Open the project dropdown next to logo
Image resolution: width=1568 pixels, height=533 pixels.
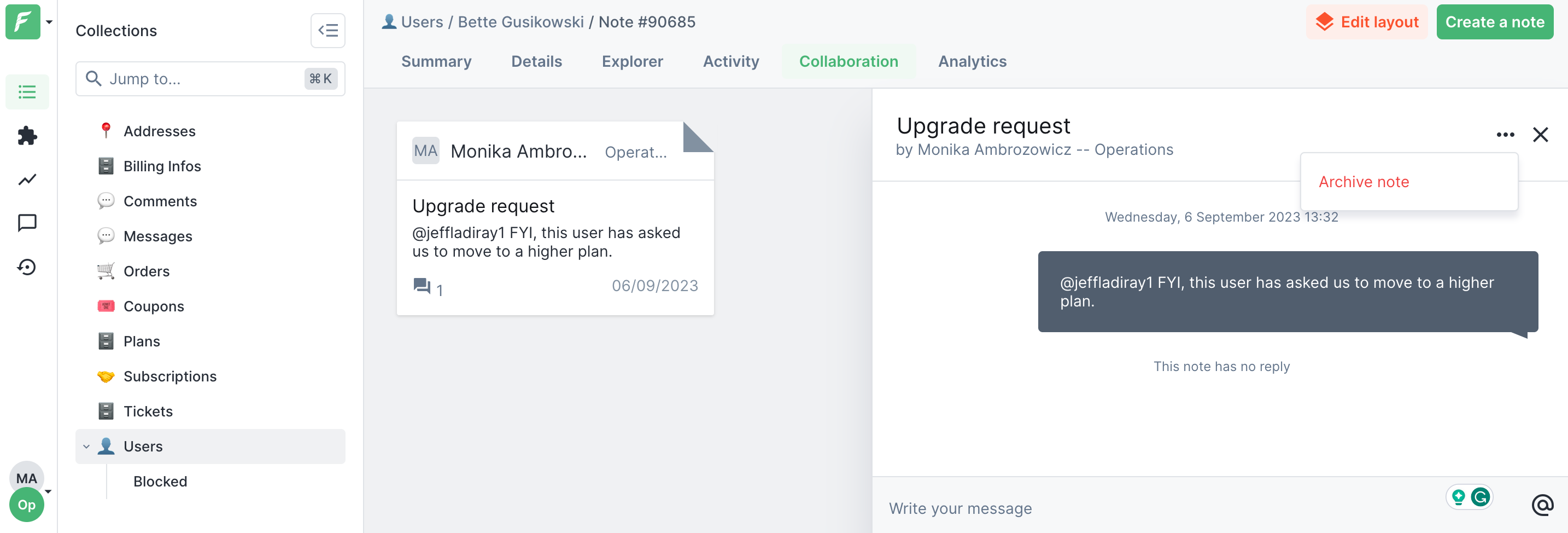(x=49, y=22)
